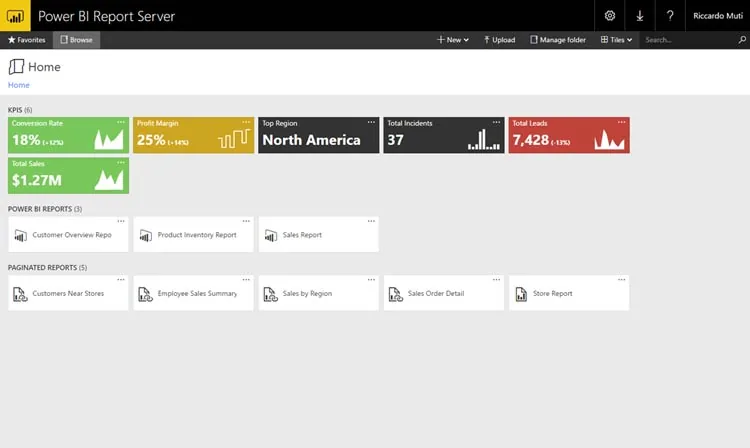Click the Power BI logo icon
The image size is (750, 448).
point(15,16)
